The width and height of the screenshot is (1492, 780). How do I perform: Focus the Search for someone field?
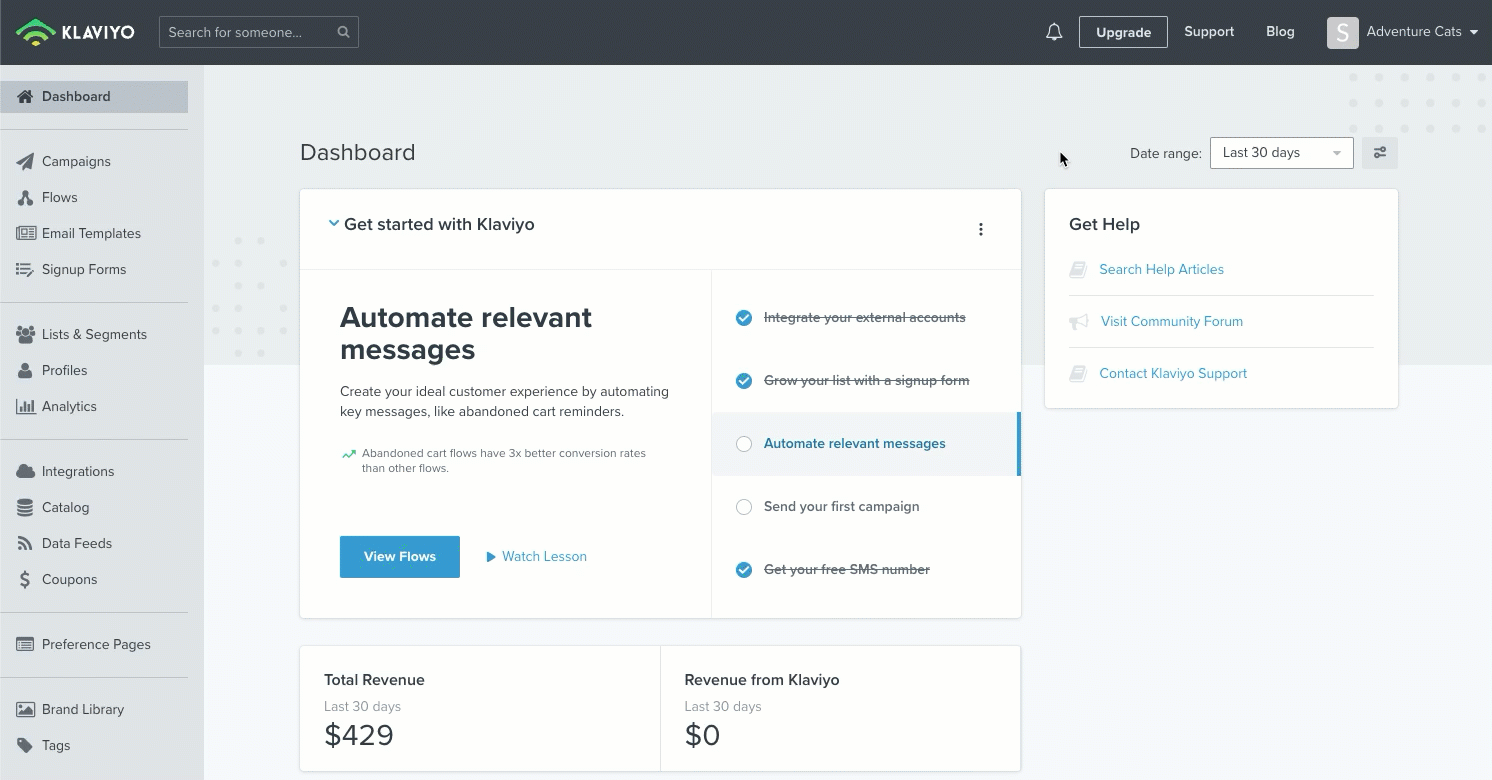click(259, 32)
